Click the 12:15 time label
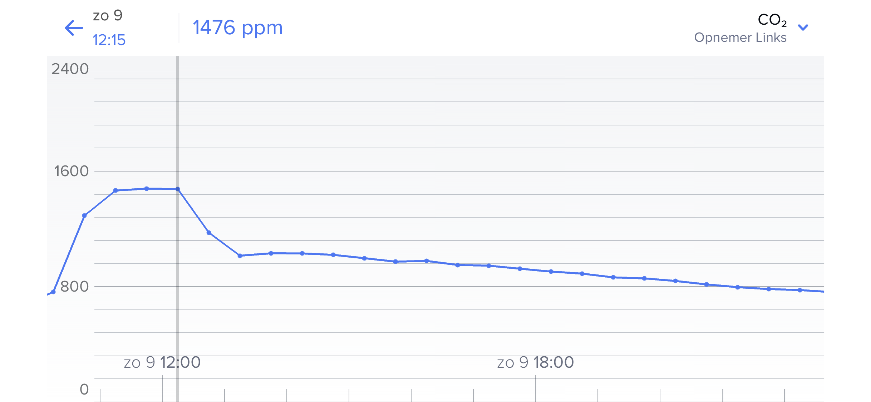The height and width of the screenshot is (402, 871). [109, 41]
